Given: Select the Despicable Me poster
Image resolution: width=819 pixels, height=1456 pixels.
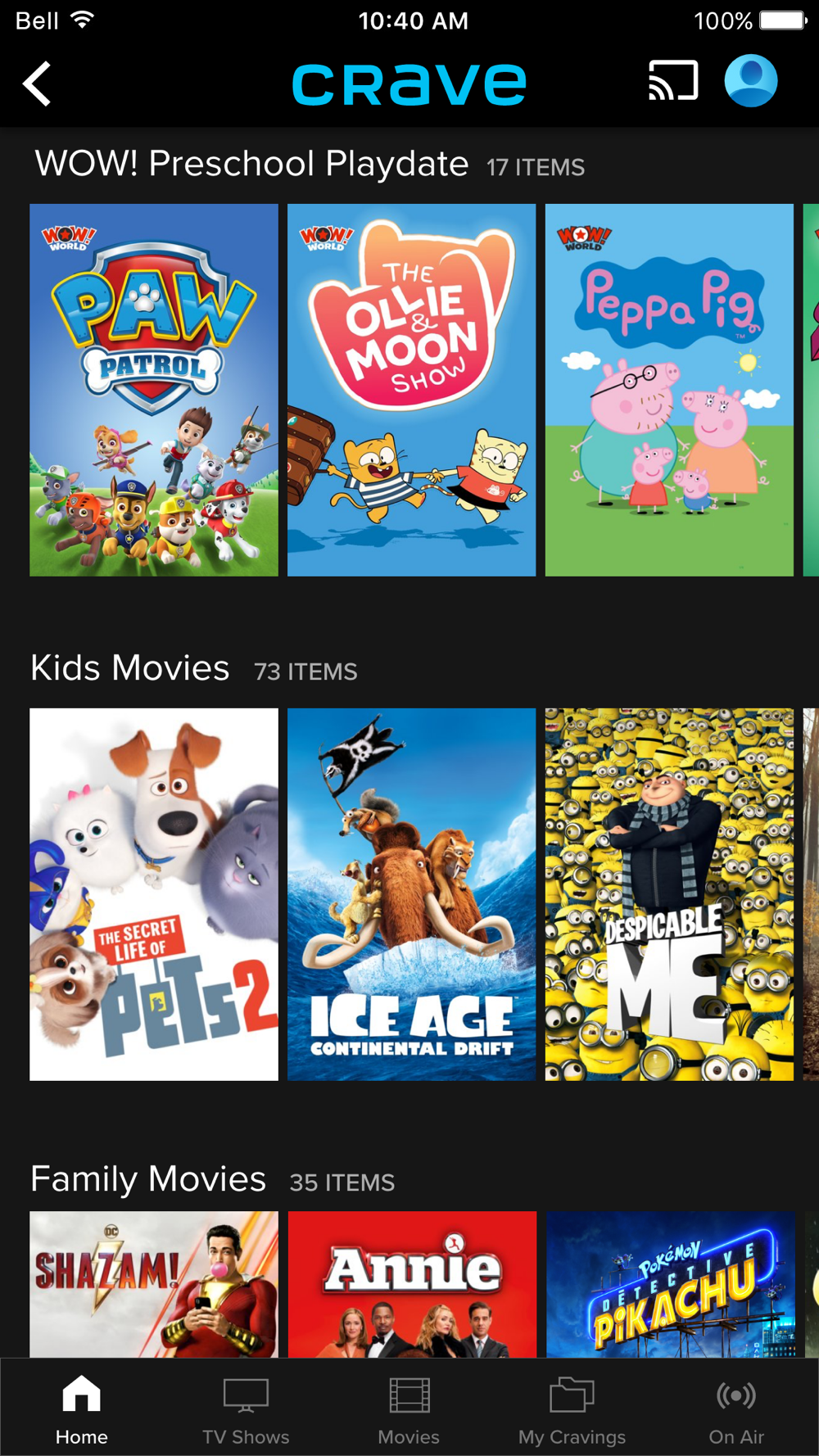Looking at the screenshot, I should tap(669, 894).
